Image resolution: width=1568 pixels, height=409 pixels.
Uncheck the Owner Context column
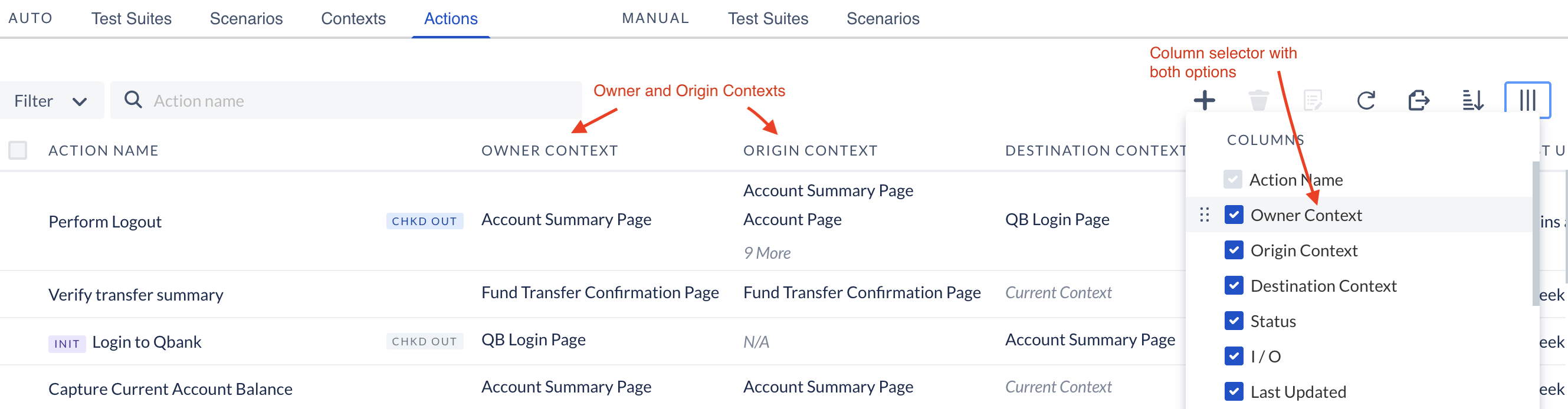pos(1234,215)
